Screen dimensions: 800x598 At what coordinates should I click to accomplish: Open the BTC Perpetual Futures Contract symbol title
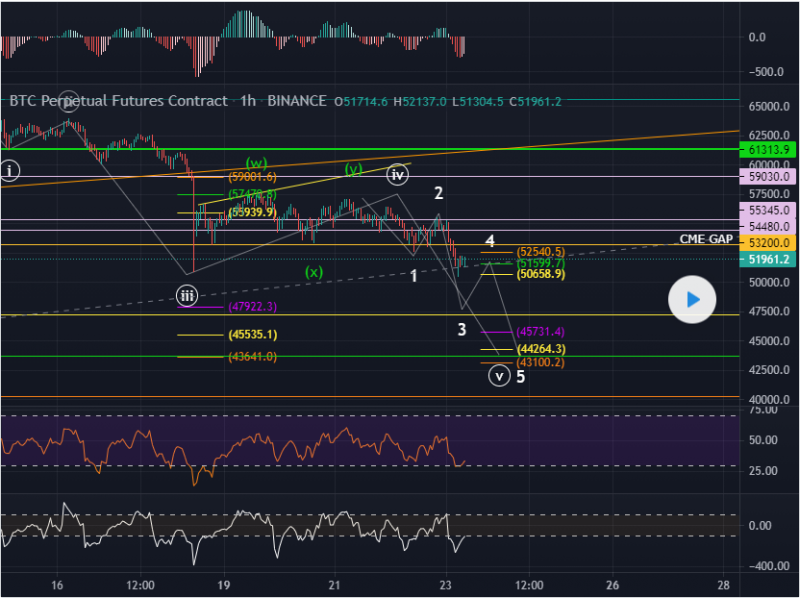(x=119, y=101)
